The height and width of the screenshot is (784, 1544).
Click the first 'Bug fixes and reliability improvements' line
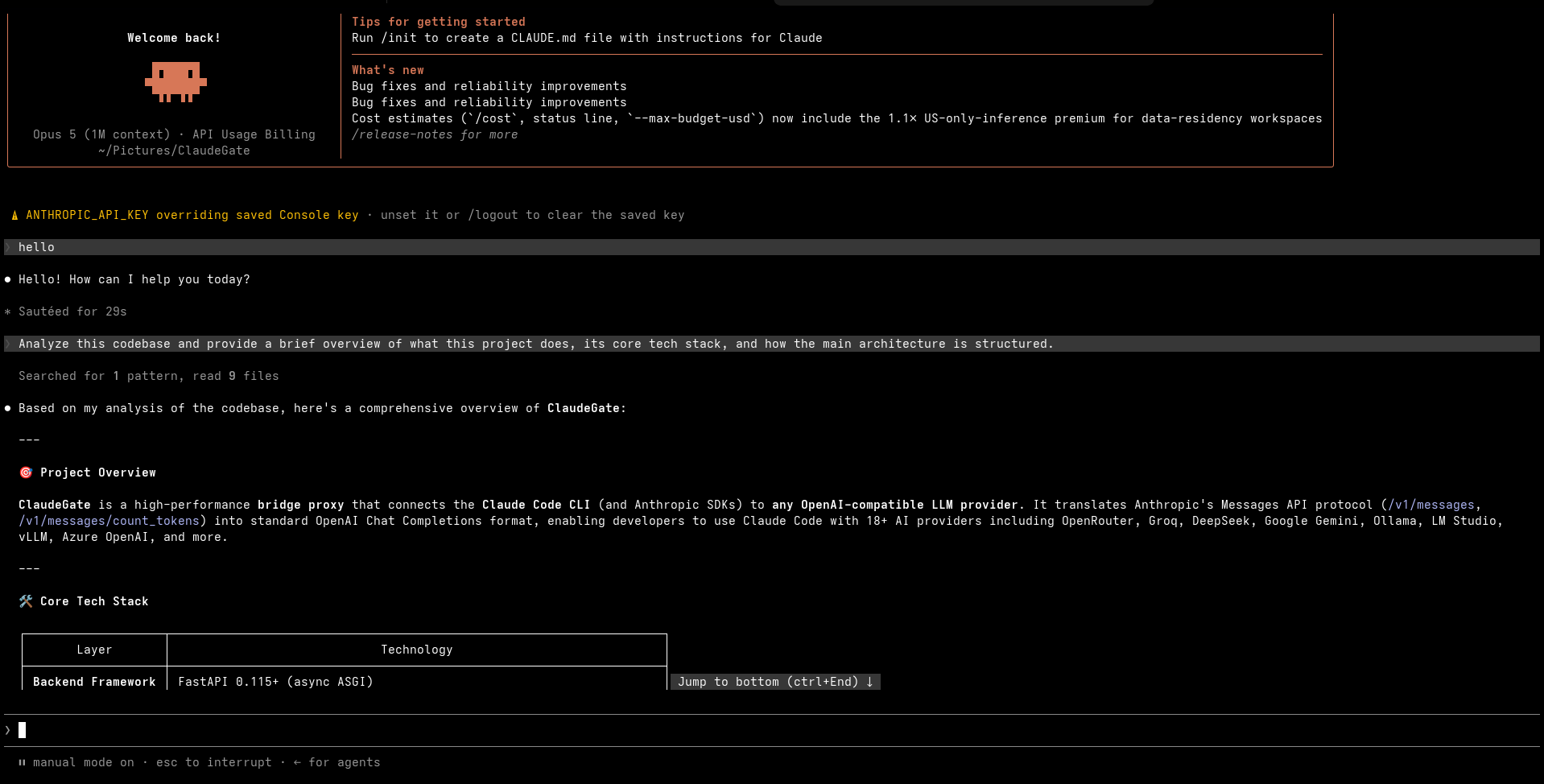pyautogui.click(x=489, y=86)
